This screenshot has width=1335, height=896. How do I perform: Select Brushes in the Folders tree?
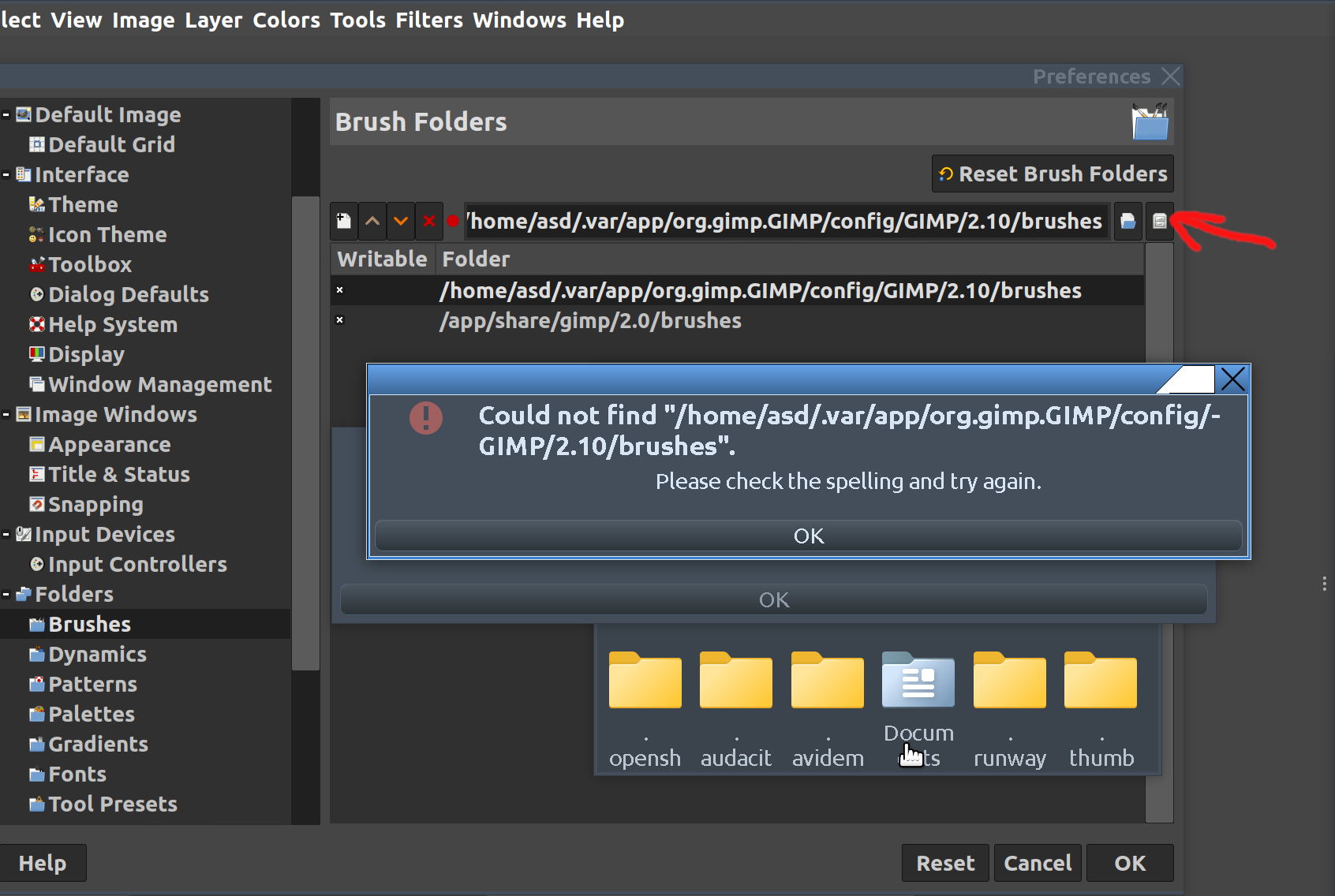89,624
